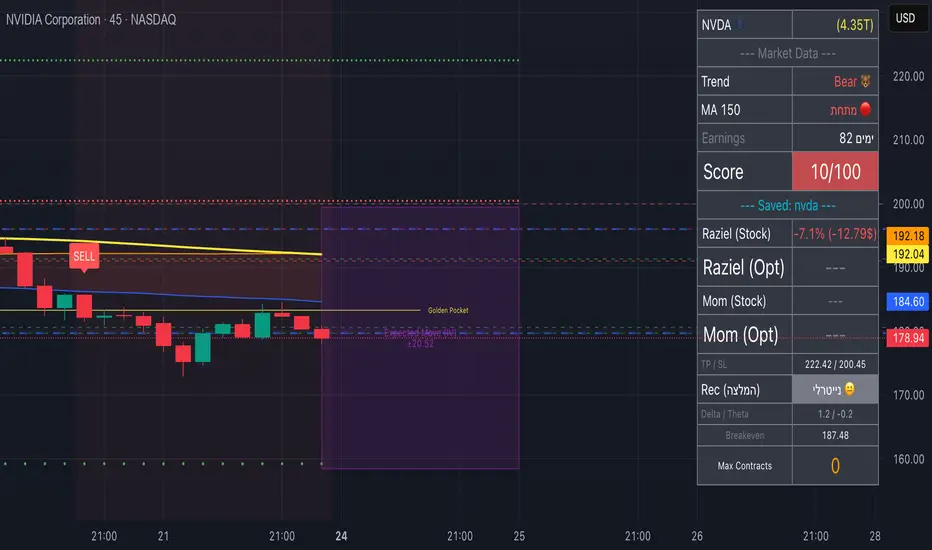This screenshot has width=932, height=550.
Task: Click the 160.00 price axis label
Action: (908, 459)
